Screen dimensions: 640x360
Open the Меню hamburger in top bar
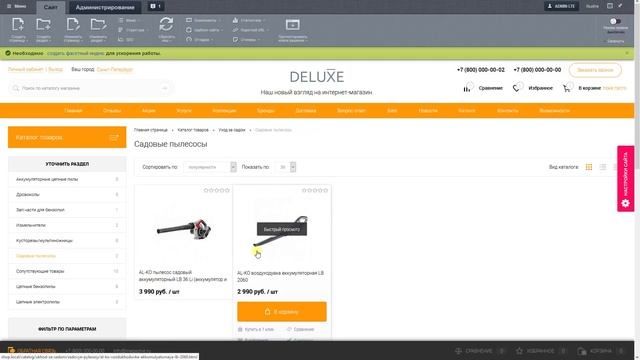pos(17,6)
